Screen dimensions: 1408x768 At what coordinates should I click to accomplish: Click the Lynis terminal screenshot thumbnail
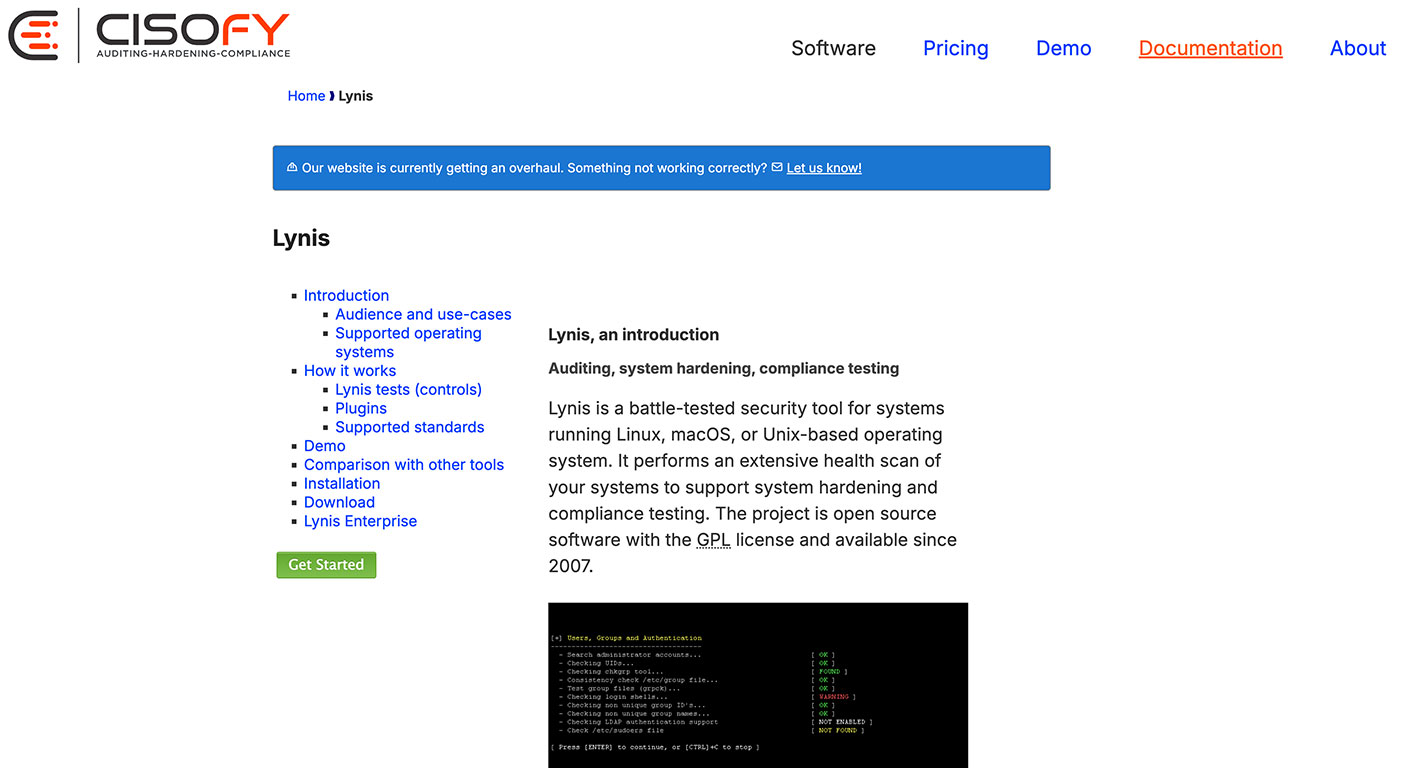click(x=758, y=686)
